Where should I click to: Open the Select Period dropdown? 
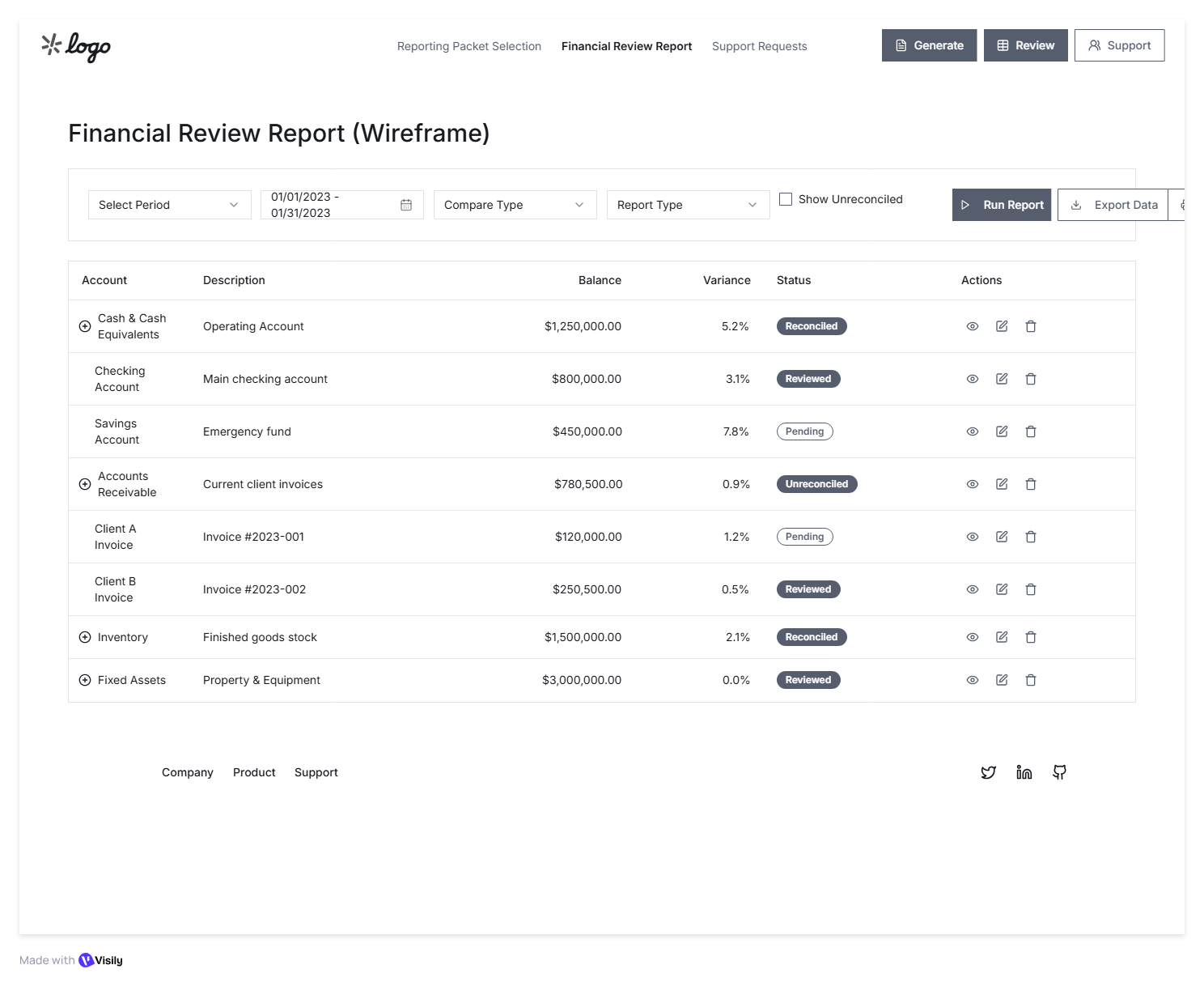tap(169, 205)
